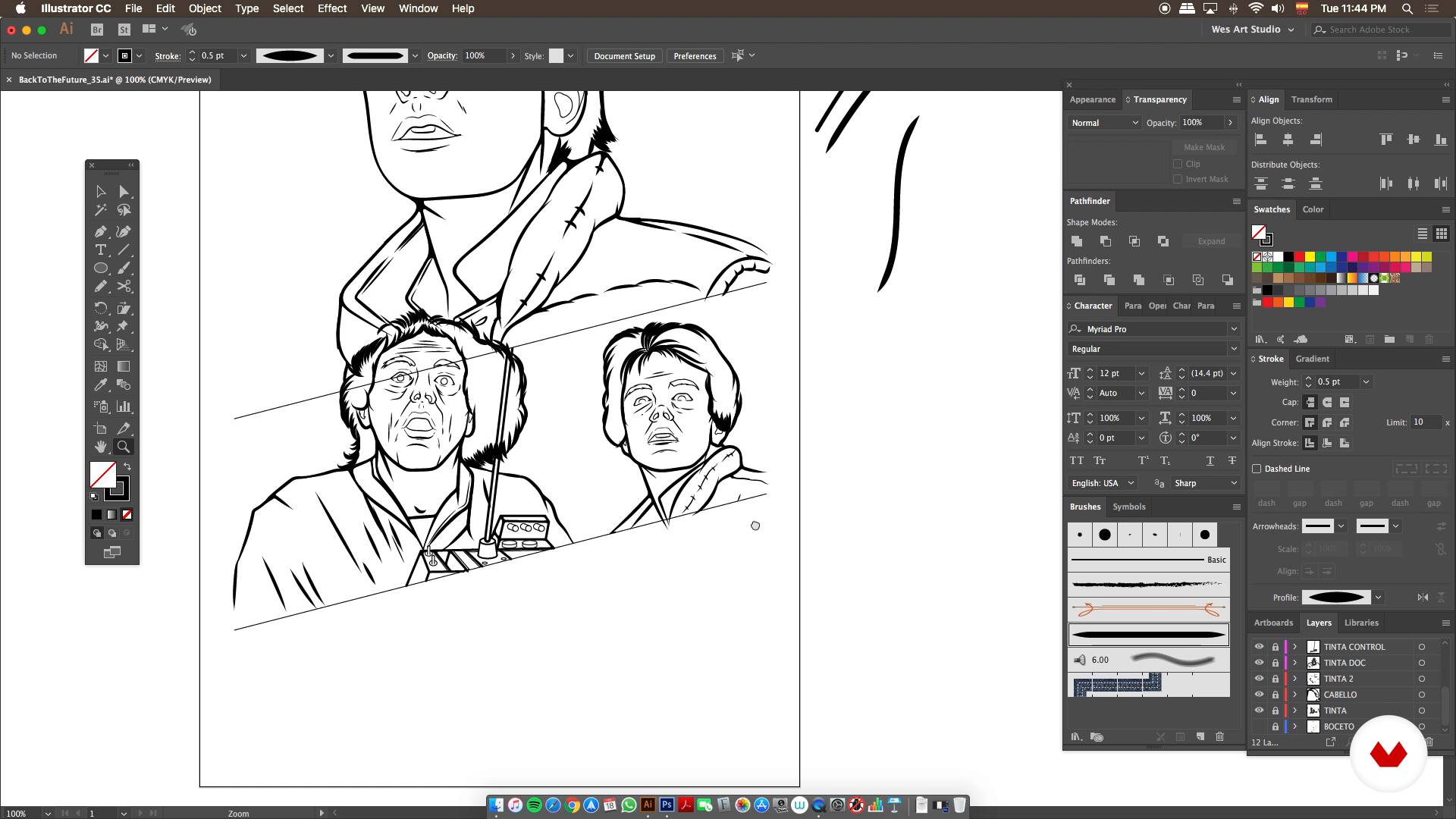Select the Line Segment tool
1456x819 pixels.
124,249
